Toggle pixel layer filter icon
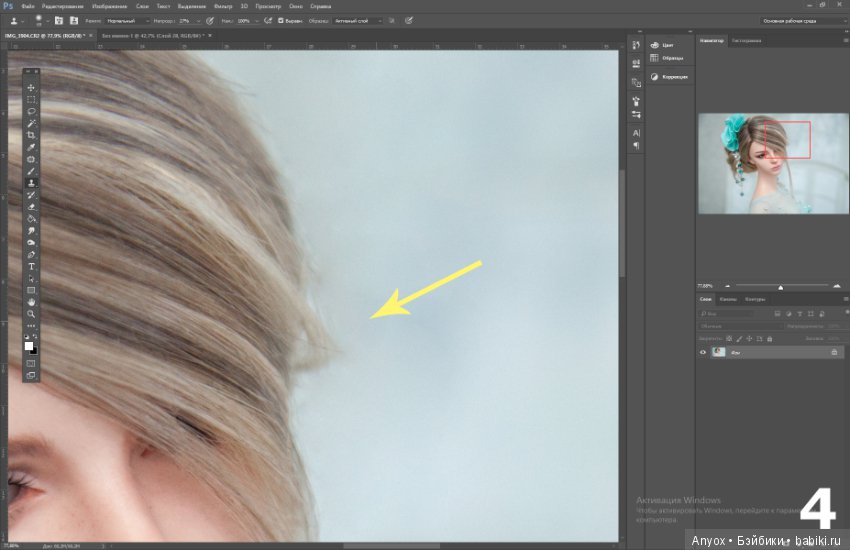Image resolution: width=850 pixels, height=550 pixels. pyautogui.click(x=777, y=314)
